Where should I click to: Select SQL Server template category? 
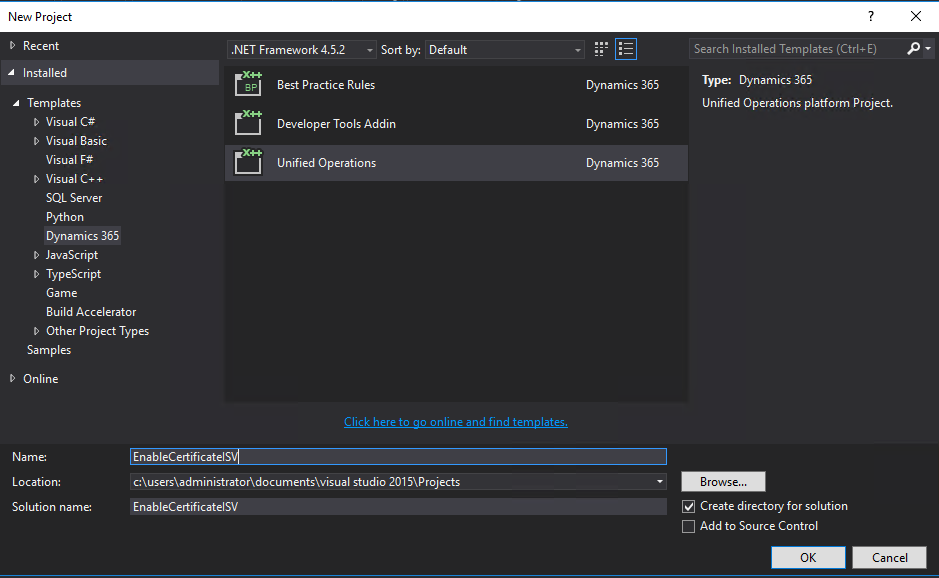(74, 198)
